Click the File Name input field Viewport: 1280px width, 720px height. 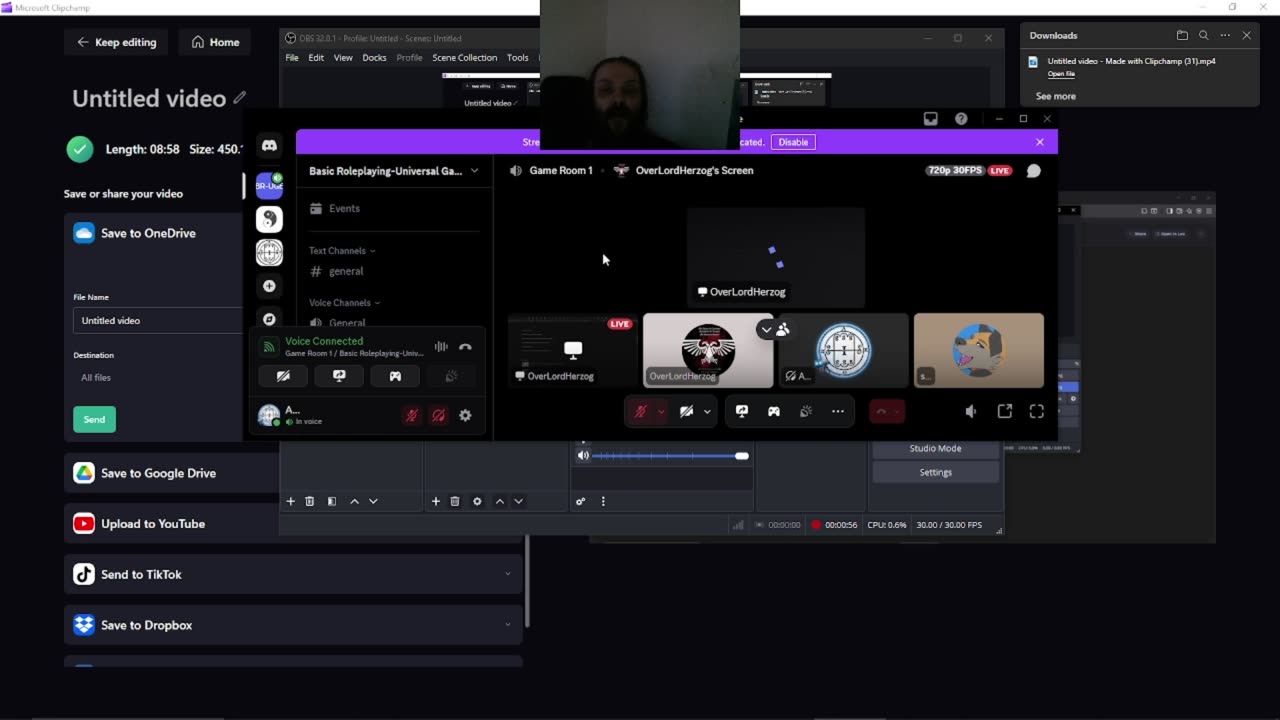pyautogui.click(x=158, y=320)
